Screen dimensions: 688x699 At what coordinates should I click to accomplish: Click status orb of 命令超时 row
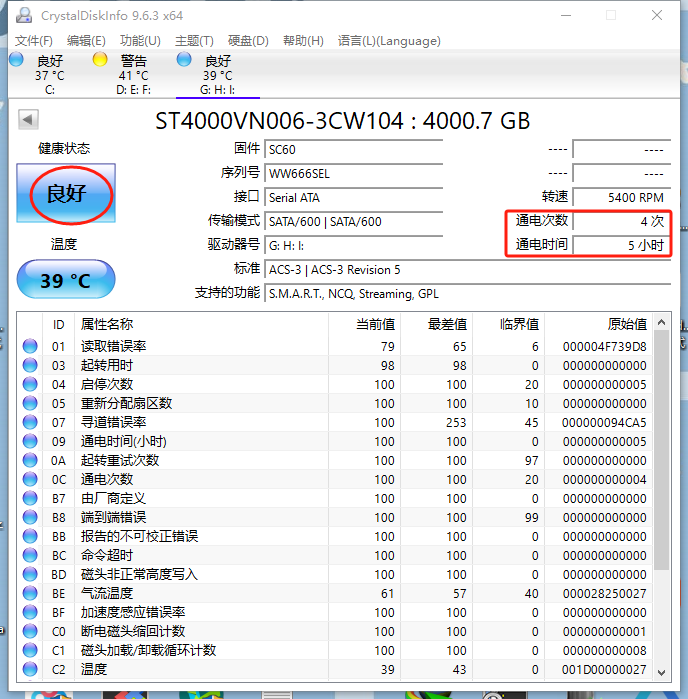pyautogui.click(x=30, y=555)
